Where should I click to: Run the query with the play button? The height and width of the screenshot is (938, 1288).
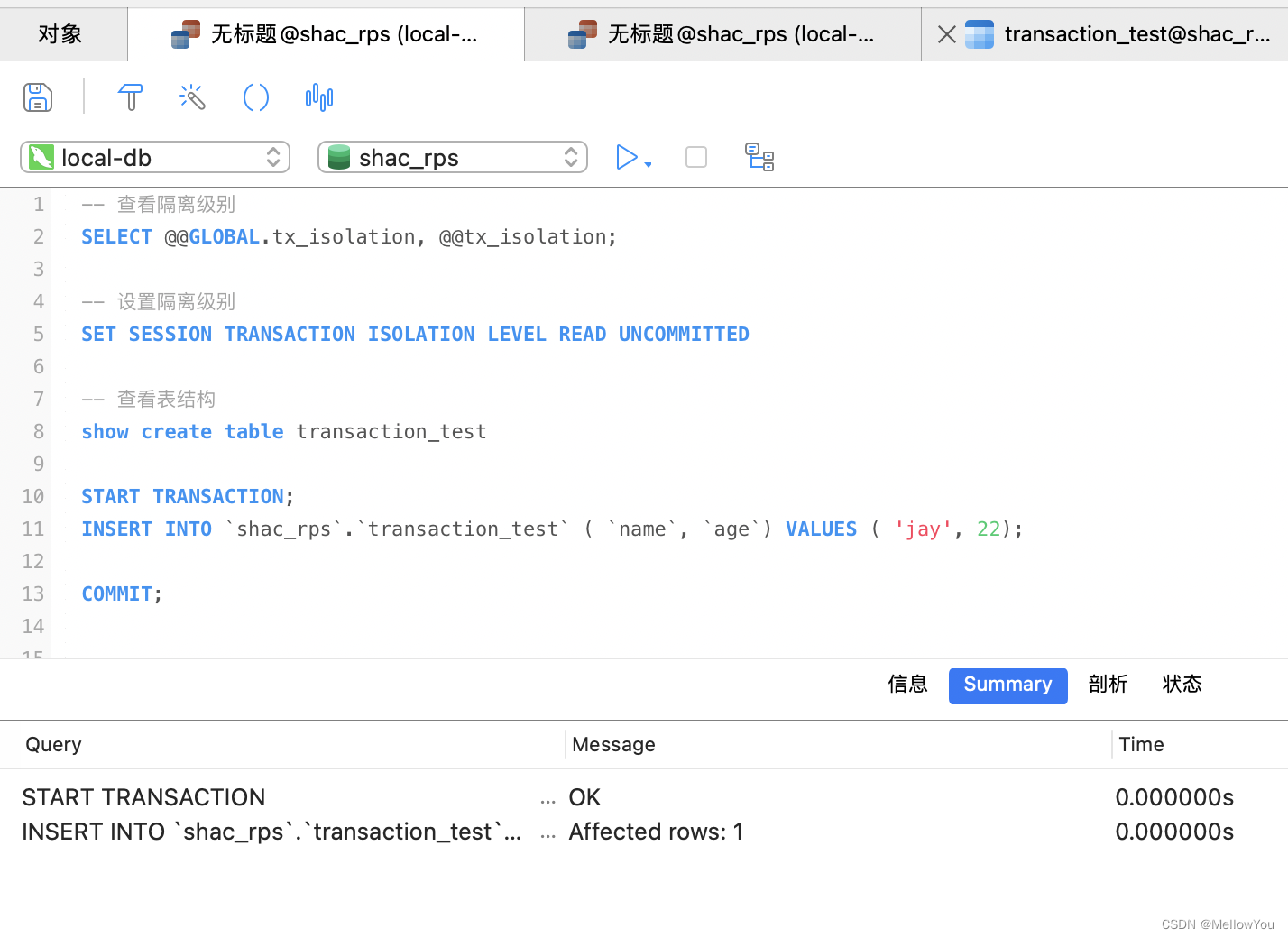click(627, 157)
